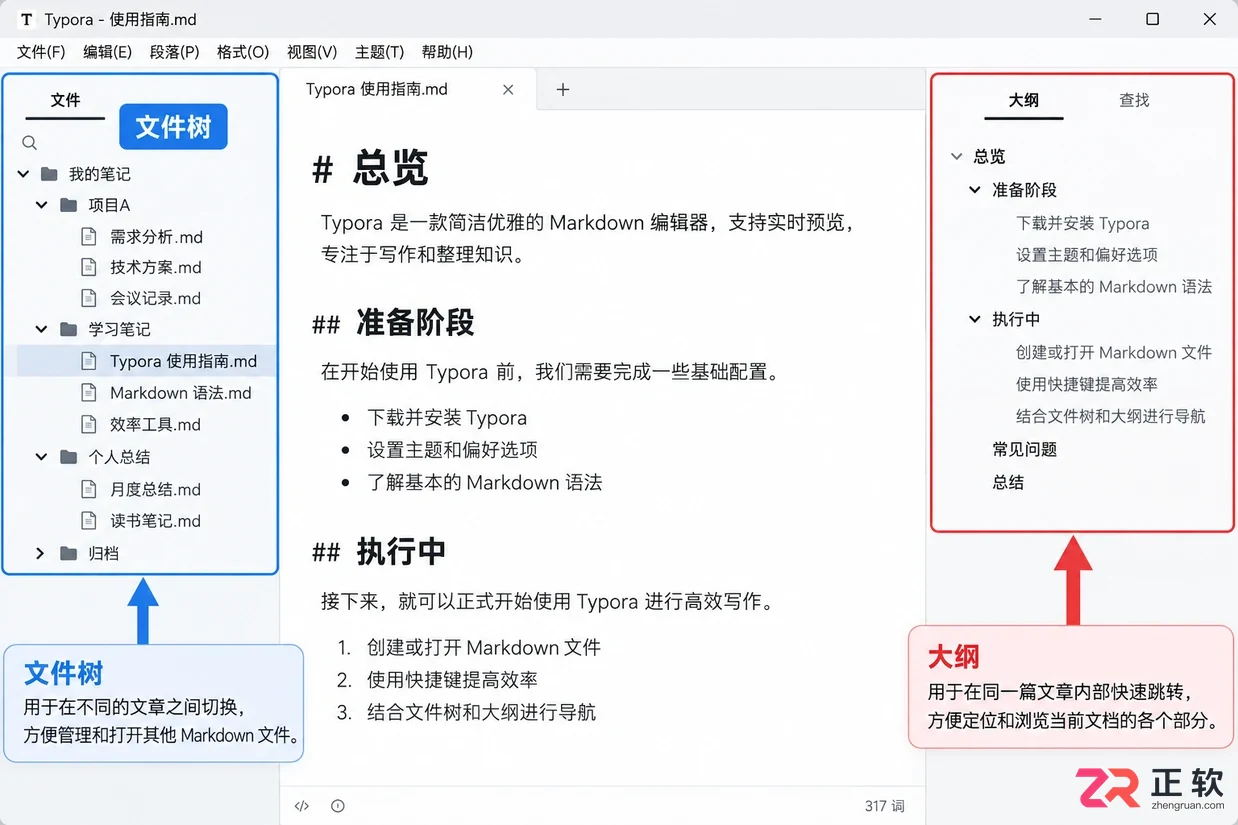This screenshot has width=1238, height=825.
Task: Collapse the 学习笔记 folder chevron
Action: pos(42,329)
